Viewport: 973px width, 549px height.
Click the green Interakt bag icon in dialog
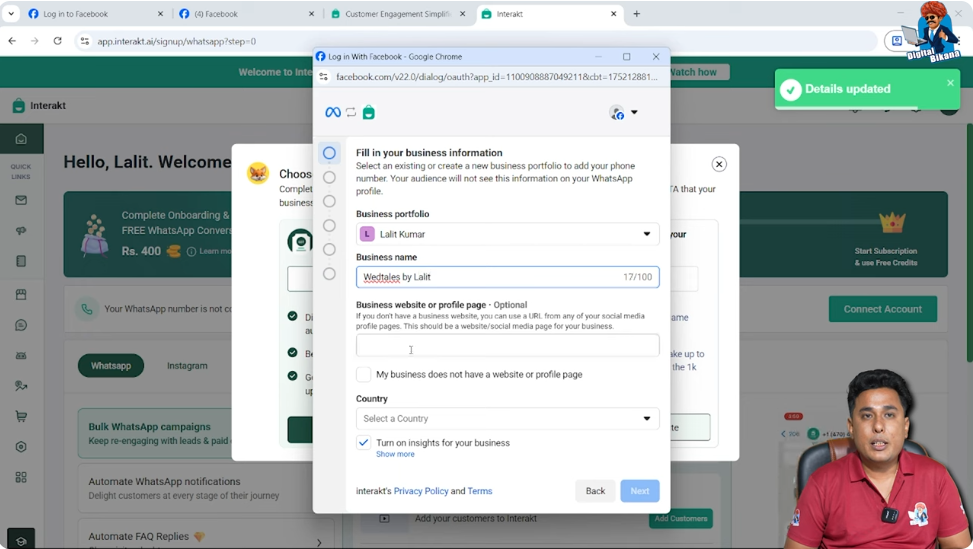[369, 112]
